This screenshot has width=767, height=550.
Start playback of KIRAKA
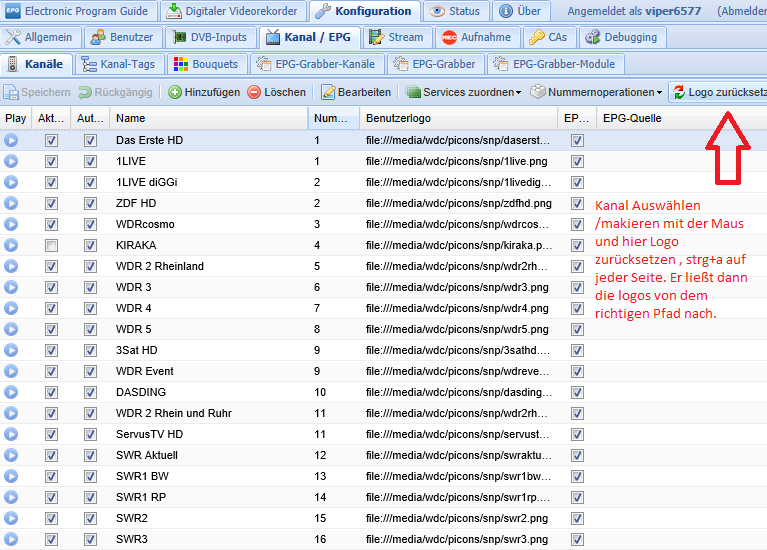click(x=11, y=246)
